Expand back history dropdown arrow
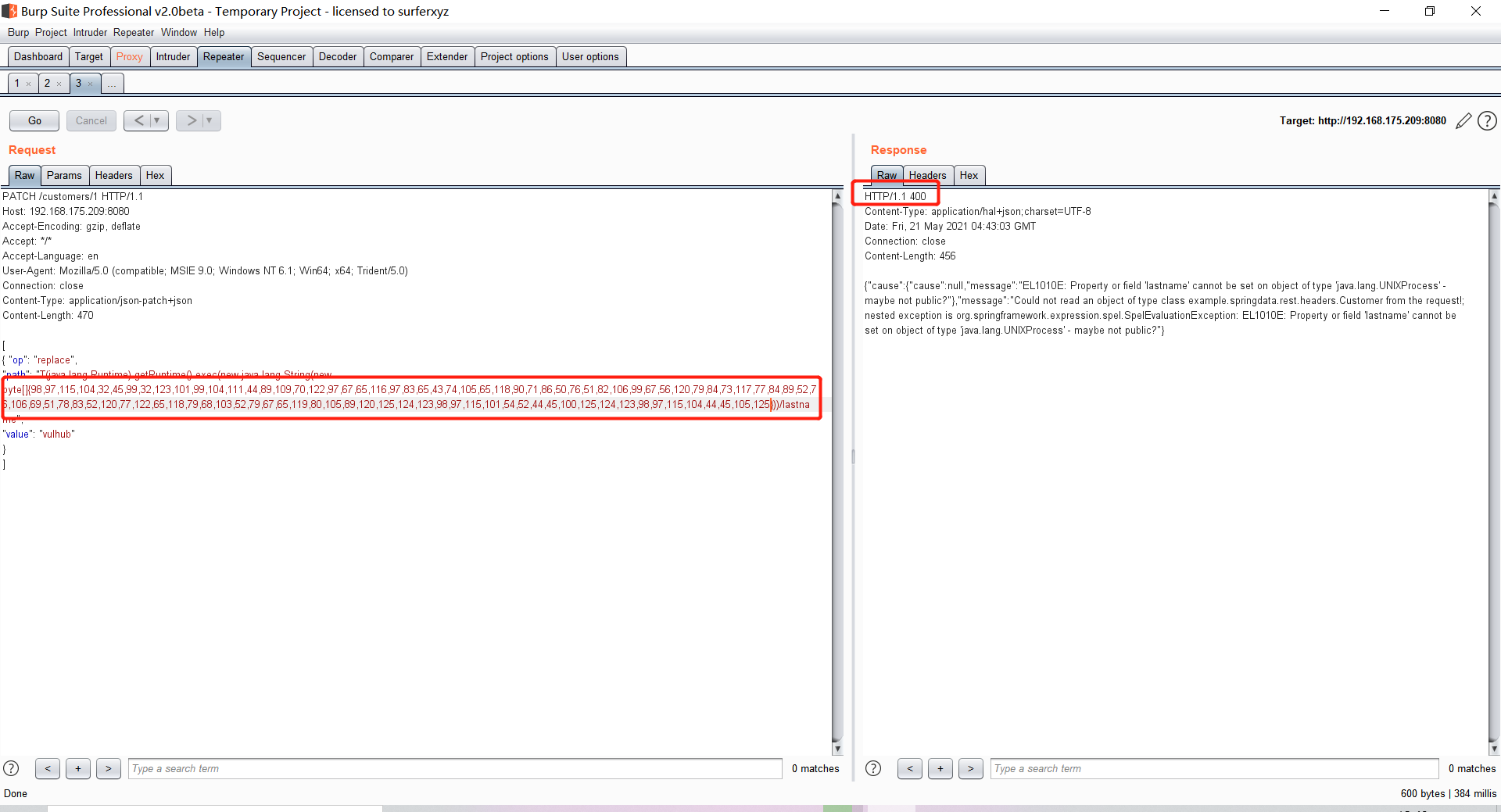 click(157, 120)
